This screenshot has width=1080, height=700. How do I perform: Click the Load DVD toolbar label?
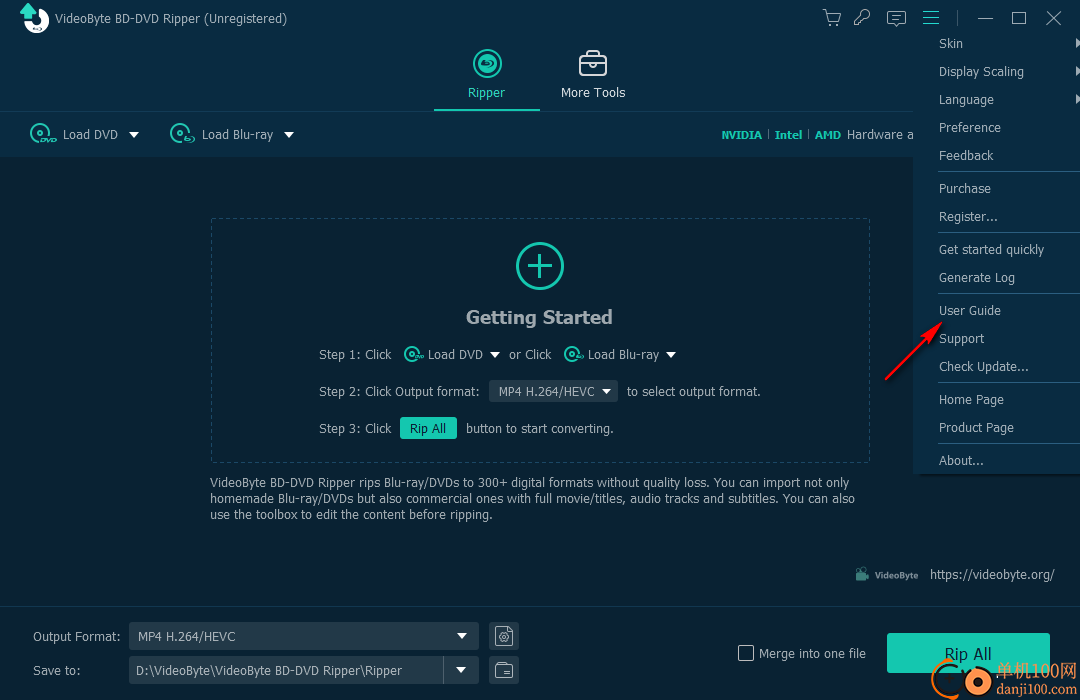coord(90,134)
